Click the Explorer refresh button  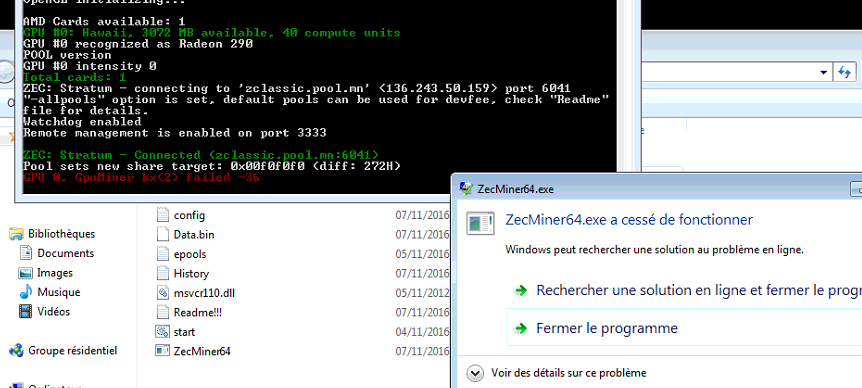pyautogui.click(x=844, y=72)
